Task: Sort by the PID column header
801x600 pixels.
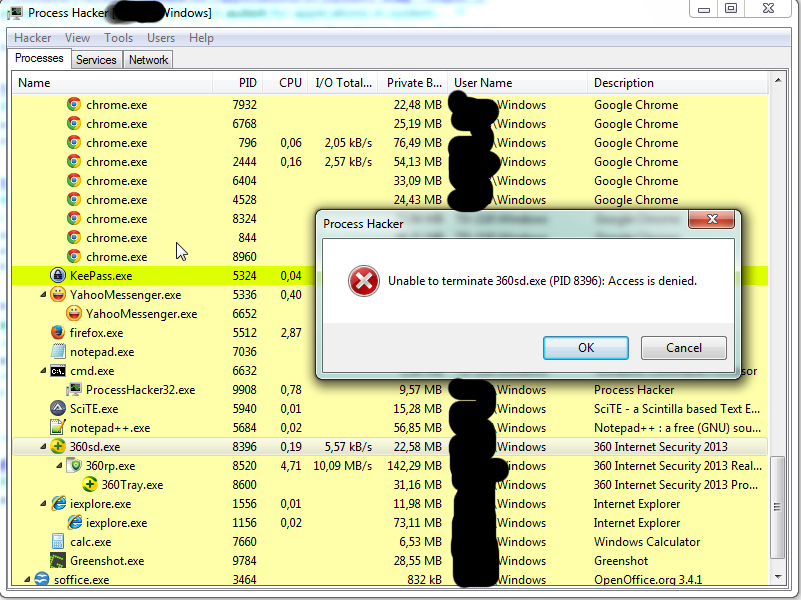Action: pos(238,83)
